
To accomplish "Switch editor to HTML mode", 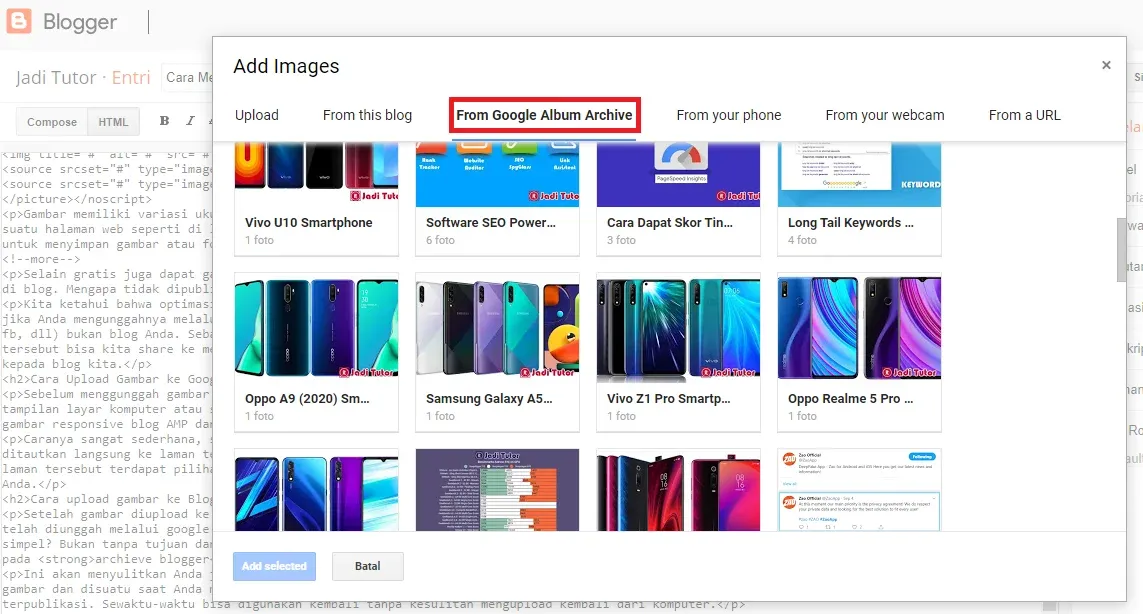I will [x=113, y=122].
